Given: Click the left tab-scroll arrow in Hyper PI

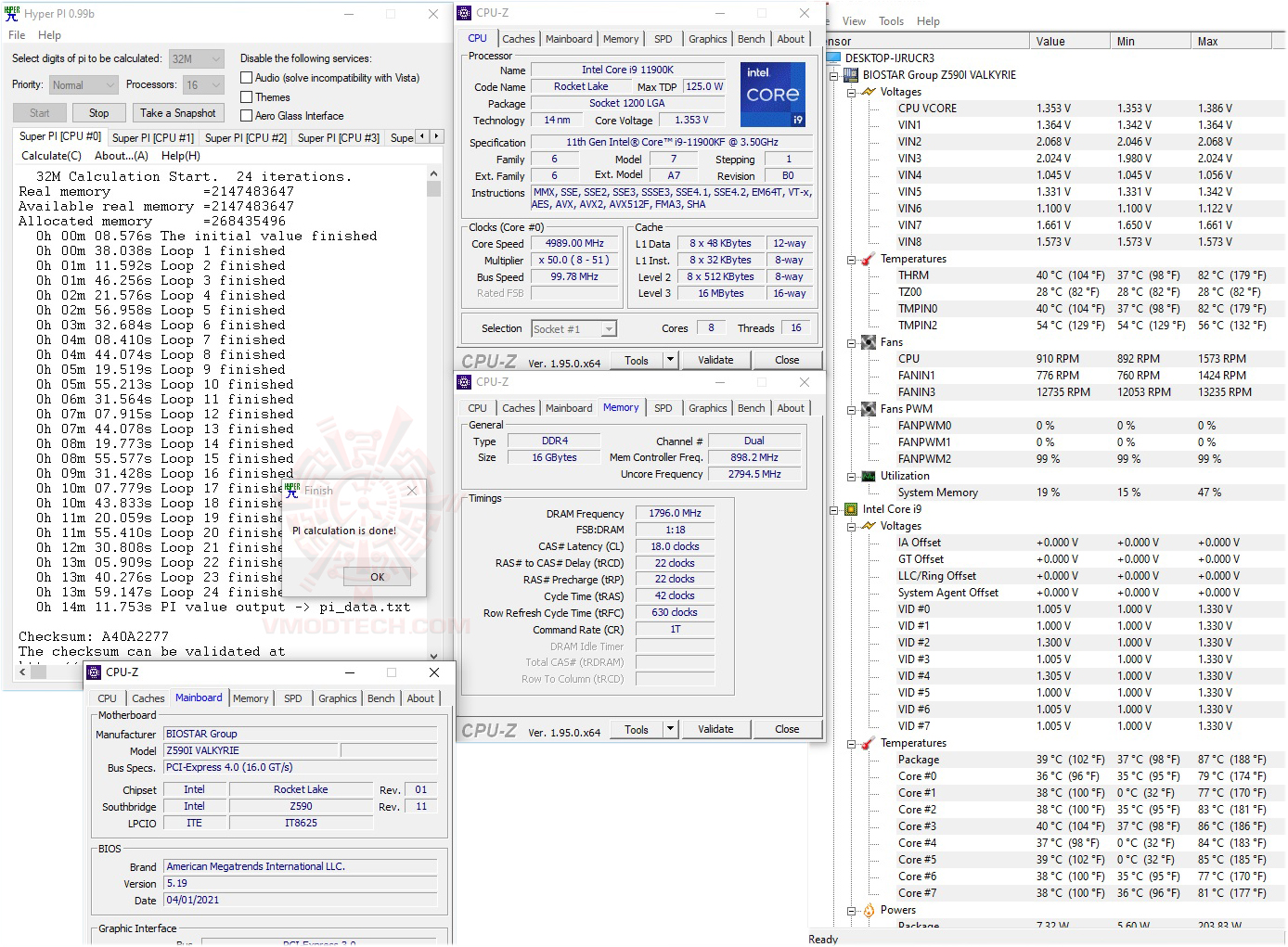Looking at the screenshot, I should pyautogui.click(x=422, y=136).
